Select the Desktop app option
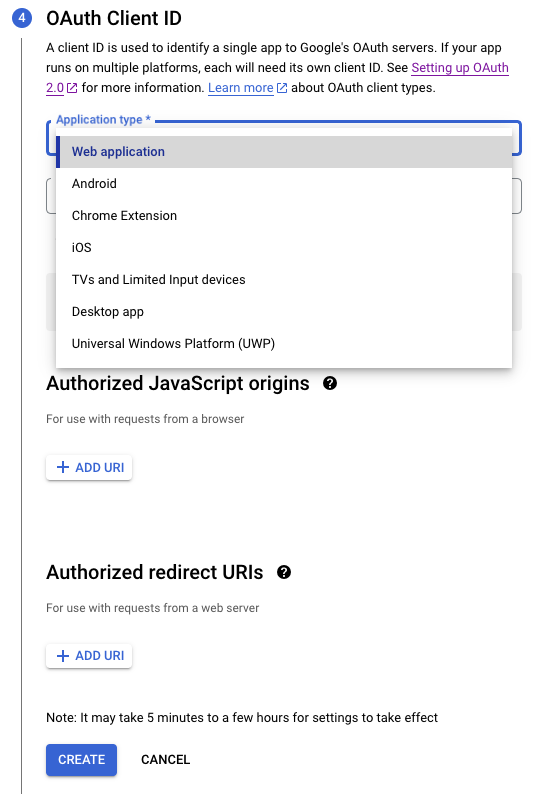552x794 pixels. coord(284,311)
